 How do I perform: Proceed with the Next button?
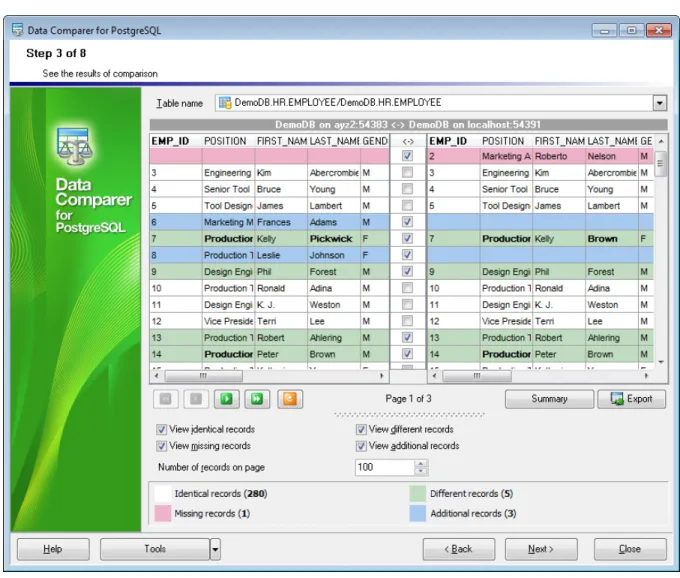541,549
